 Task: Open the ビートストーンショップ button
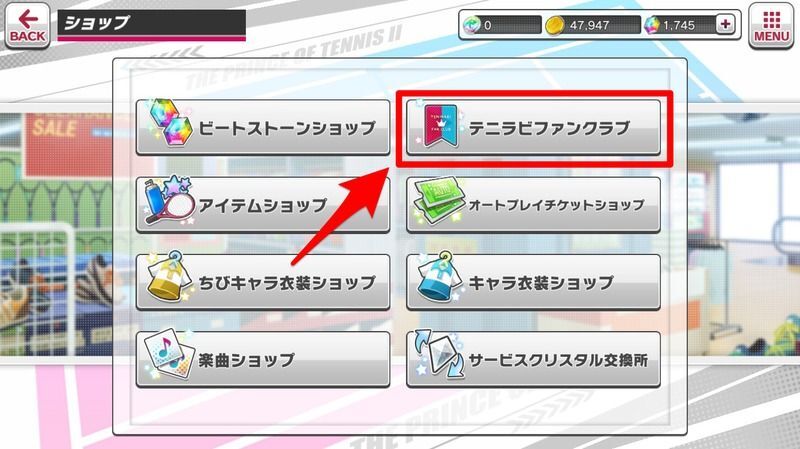[263, 128]
